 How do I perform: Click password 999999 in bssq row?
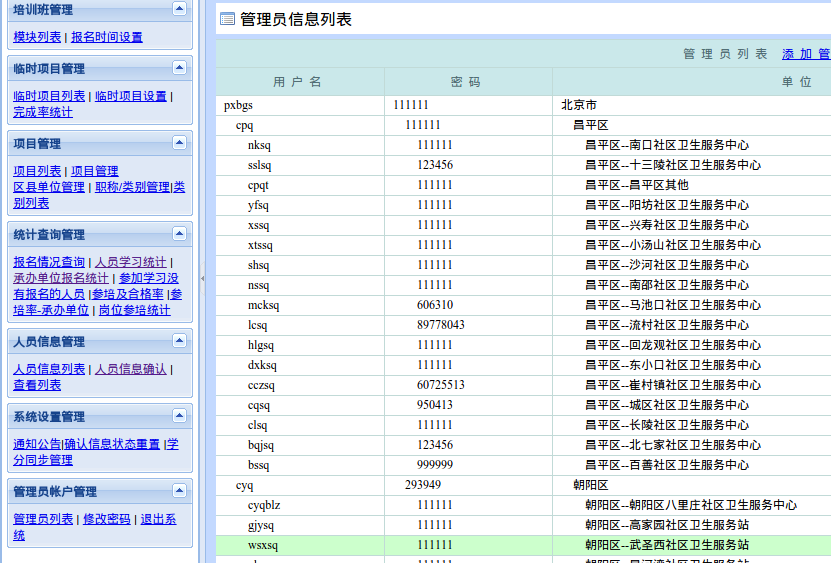pos(435,464)
